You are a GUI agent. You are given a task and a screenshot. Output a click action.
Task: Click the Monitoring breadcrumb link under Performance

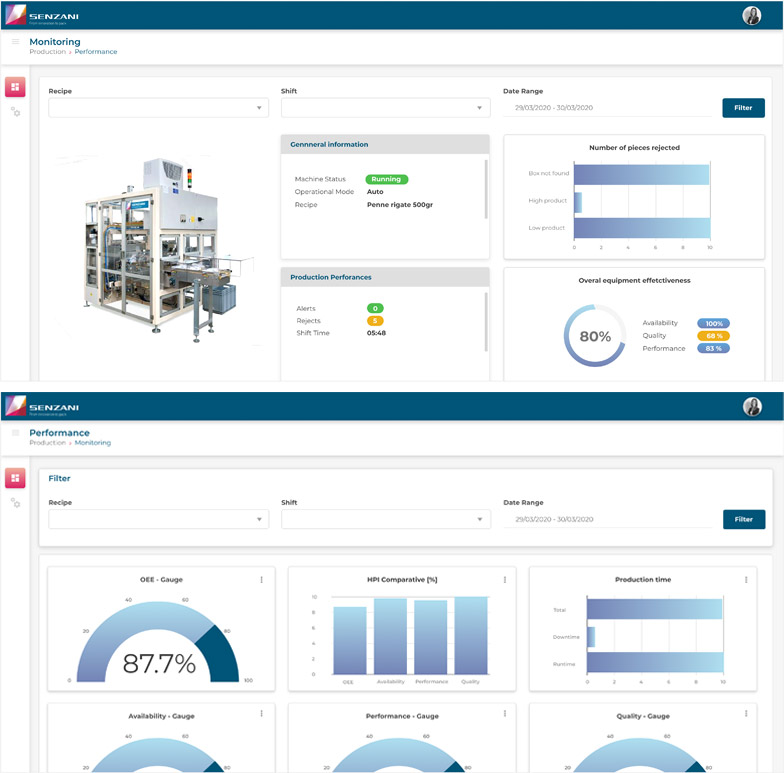tap(93, 442)
